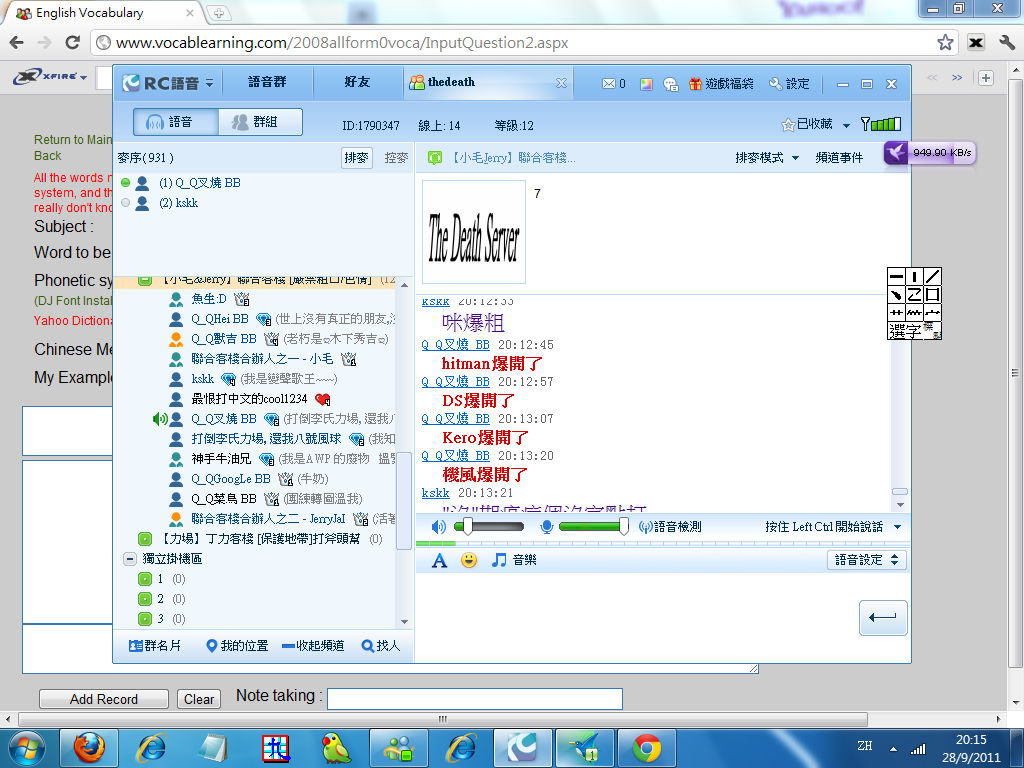
Task: Toggle the 控麥 mic control button
Action: point(396,157)
